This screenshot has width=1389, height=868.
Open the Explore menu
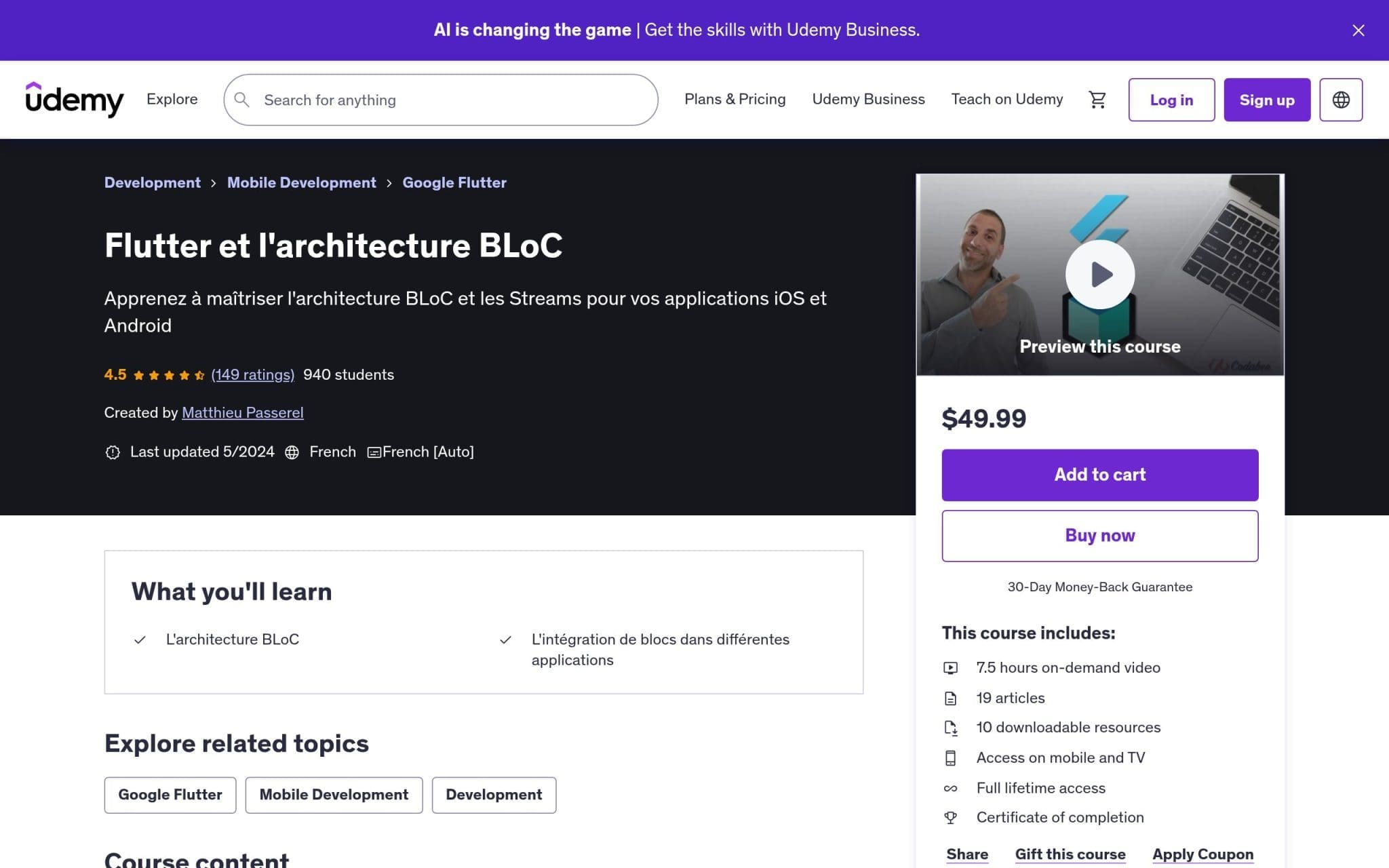coord(172,99)
